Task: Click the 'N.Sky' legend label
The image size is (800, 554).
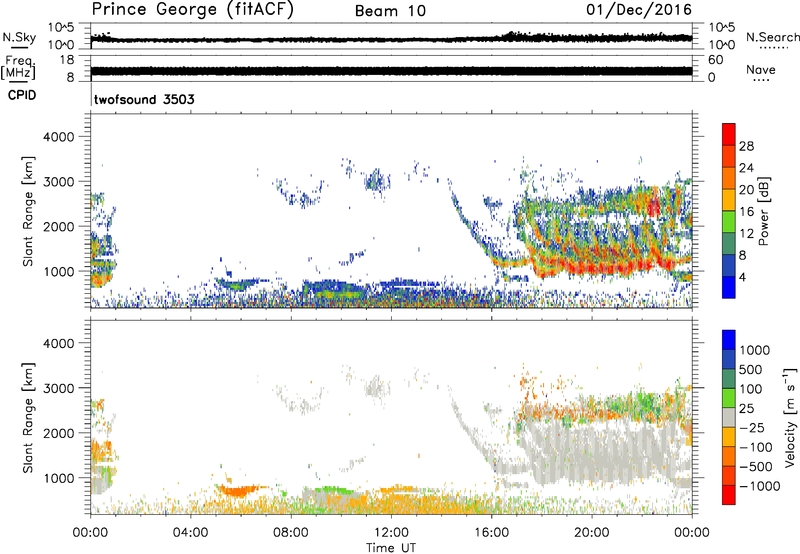Action: [19, 37]
